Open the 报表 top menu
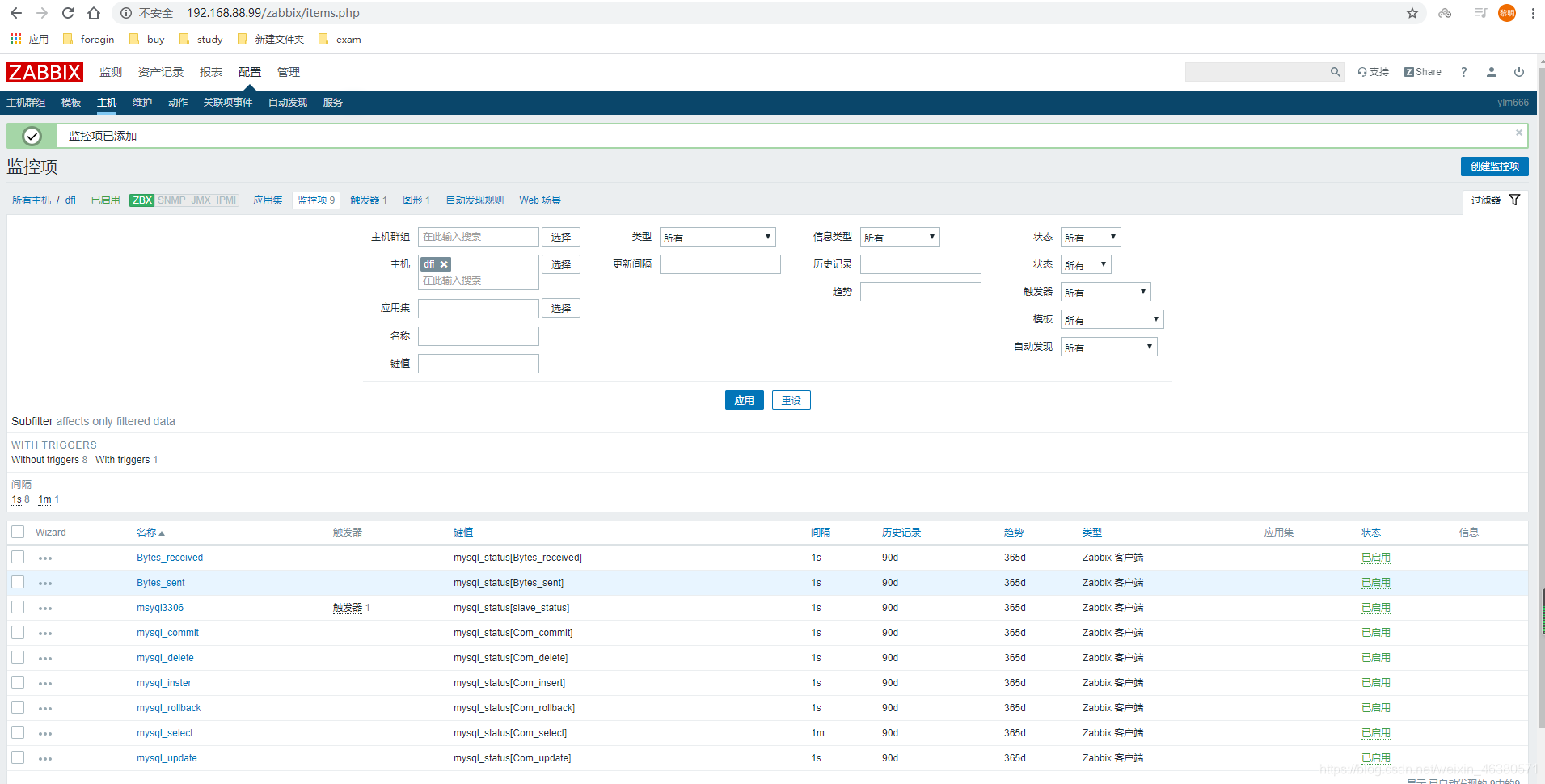The width and height of the screenshot is (1545, 784). point(211,72)
